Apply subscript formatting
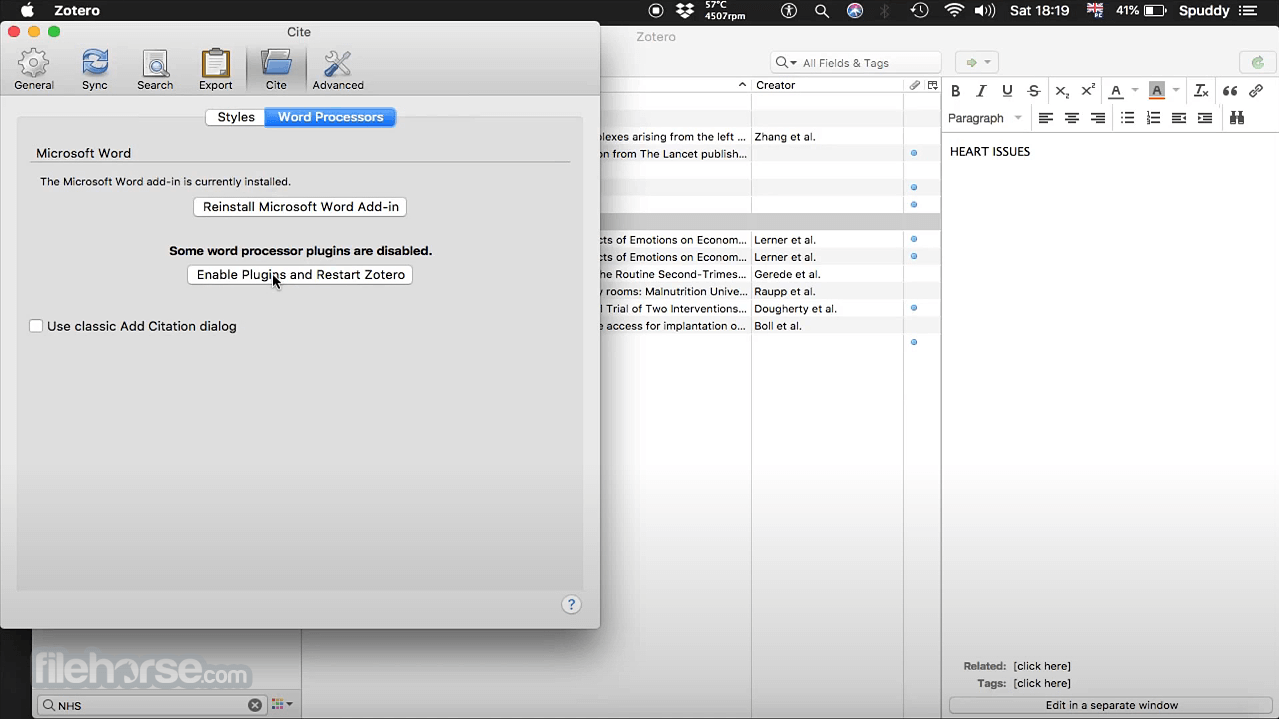 point(1062,91)
